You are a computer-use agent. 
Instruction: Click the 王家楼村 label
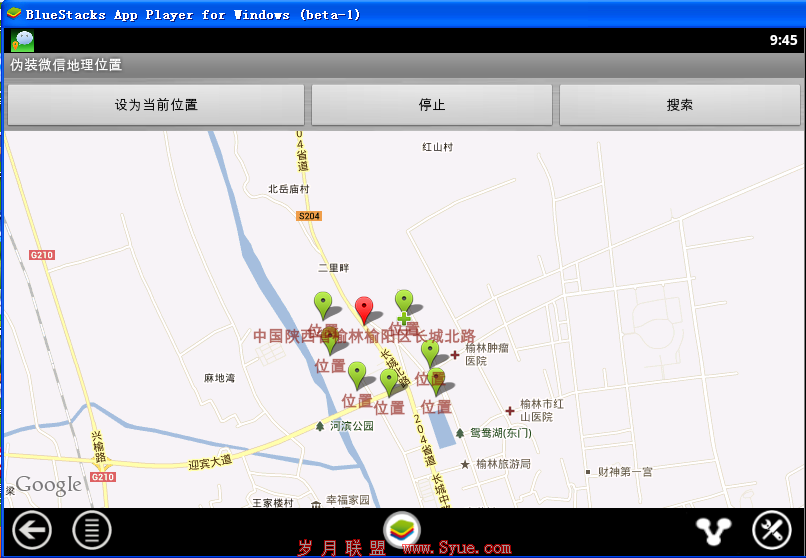pos(272,503)
